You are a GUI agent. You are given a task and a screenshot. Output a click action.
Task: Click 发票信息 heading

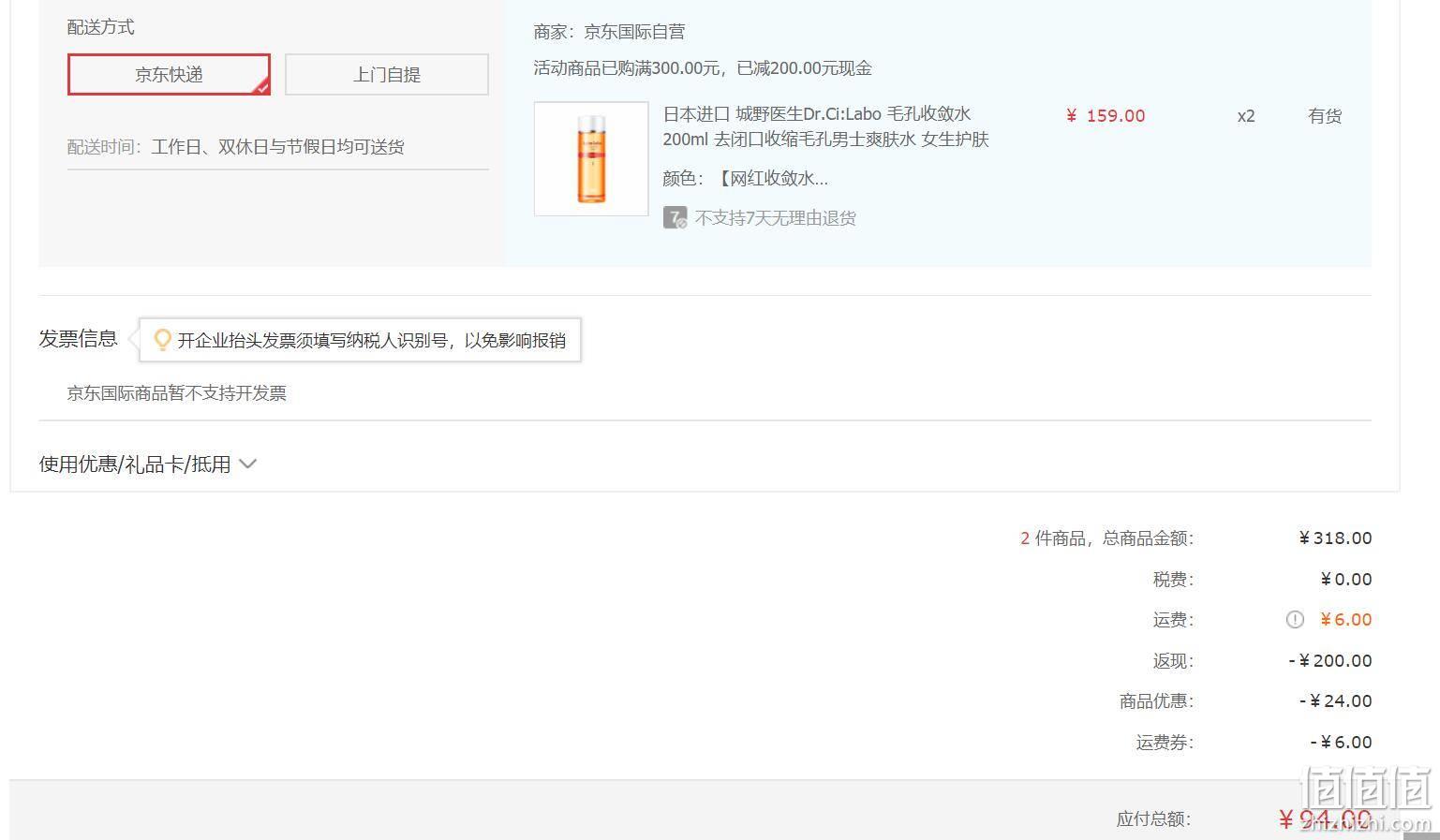tap(78, 339)
